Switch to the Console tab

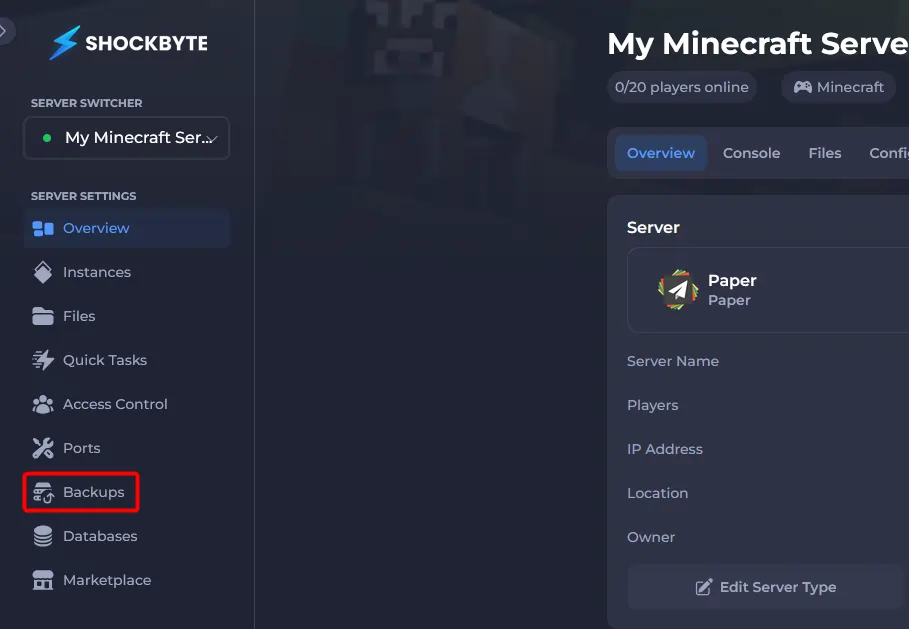coord(751,153)
